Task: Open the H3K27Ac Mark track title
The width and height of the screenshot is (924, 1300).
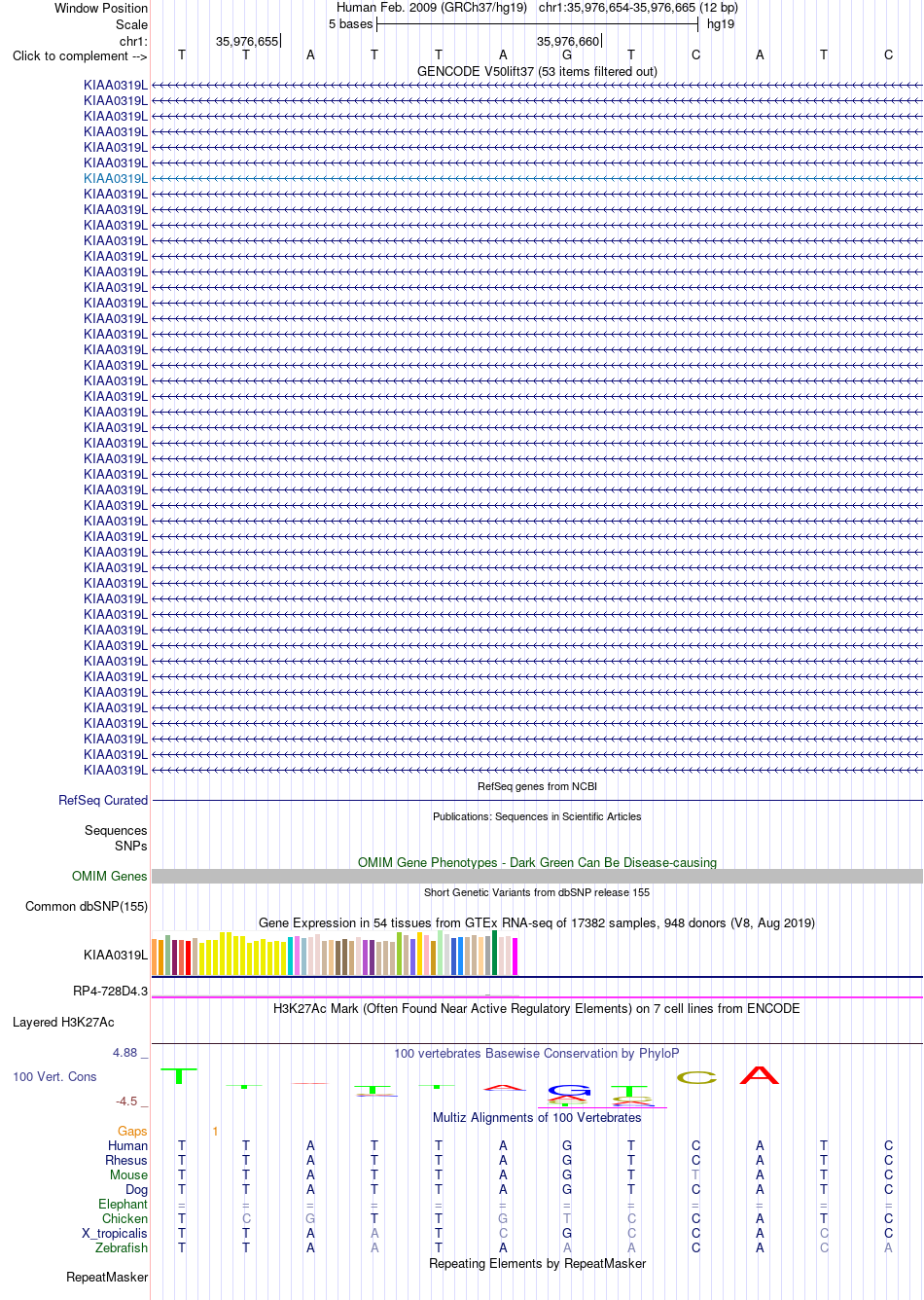Action: point(537,1008)
